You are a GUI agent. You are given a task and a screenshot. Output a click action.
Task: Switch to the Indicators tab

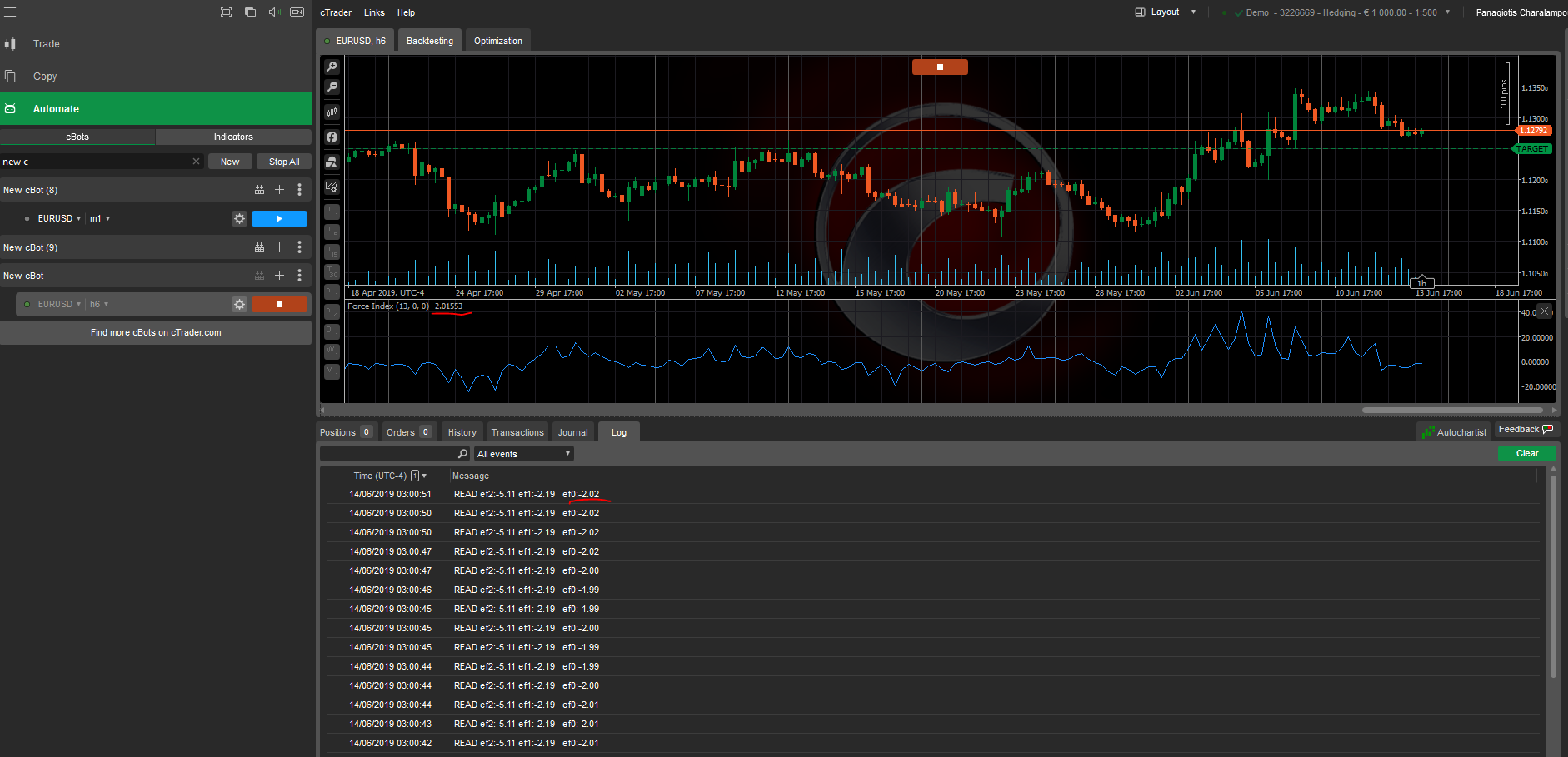[x=233, y=137]
